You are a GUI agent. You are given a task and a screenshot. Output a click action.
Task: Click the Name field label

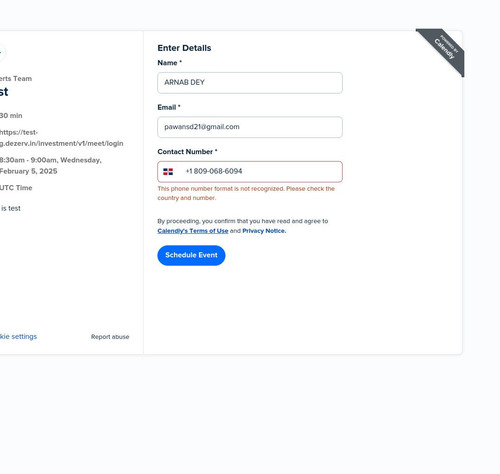point(169,63)
